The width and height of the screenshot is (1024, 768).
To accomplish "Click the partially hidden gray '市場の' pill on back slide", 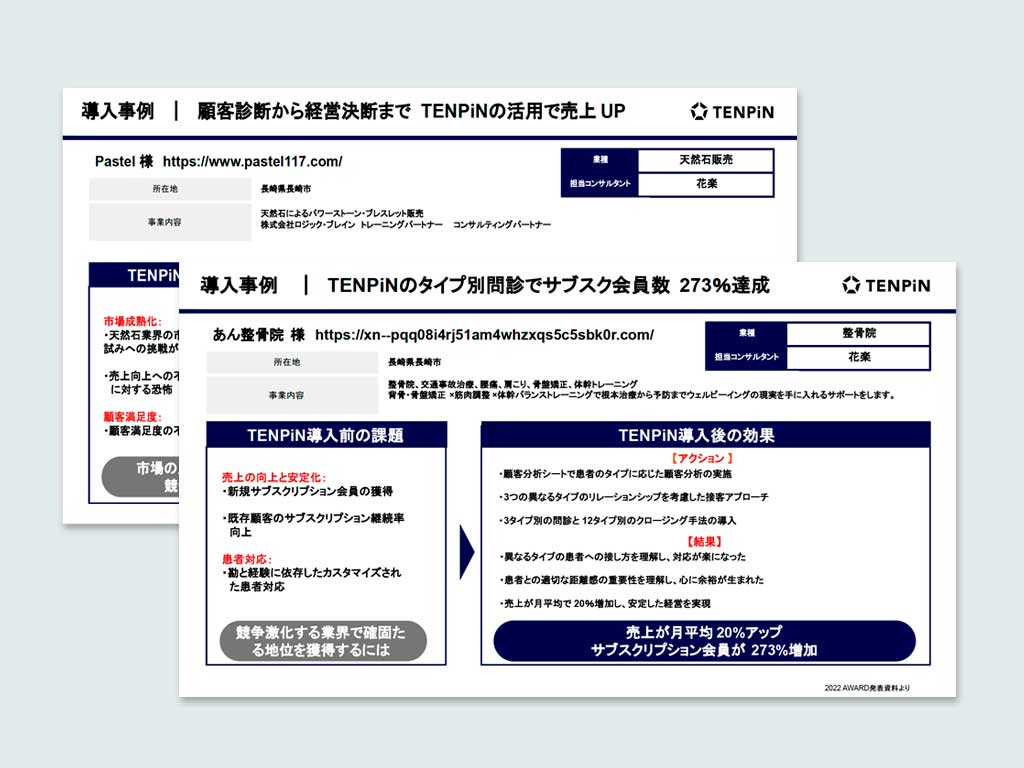I will tap(140, 477).
